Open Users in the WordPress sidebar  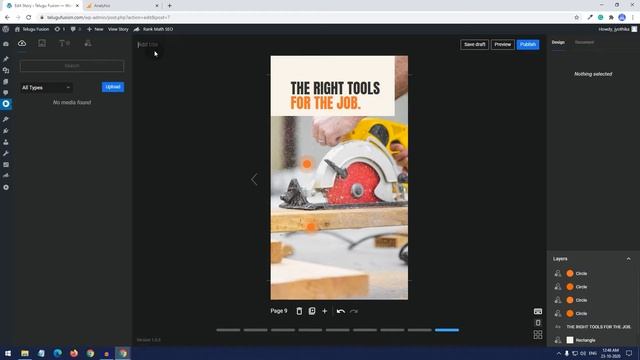click(x=6, y=142)
